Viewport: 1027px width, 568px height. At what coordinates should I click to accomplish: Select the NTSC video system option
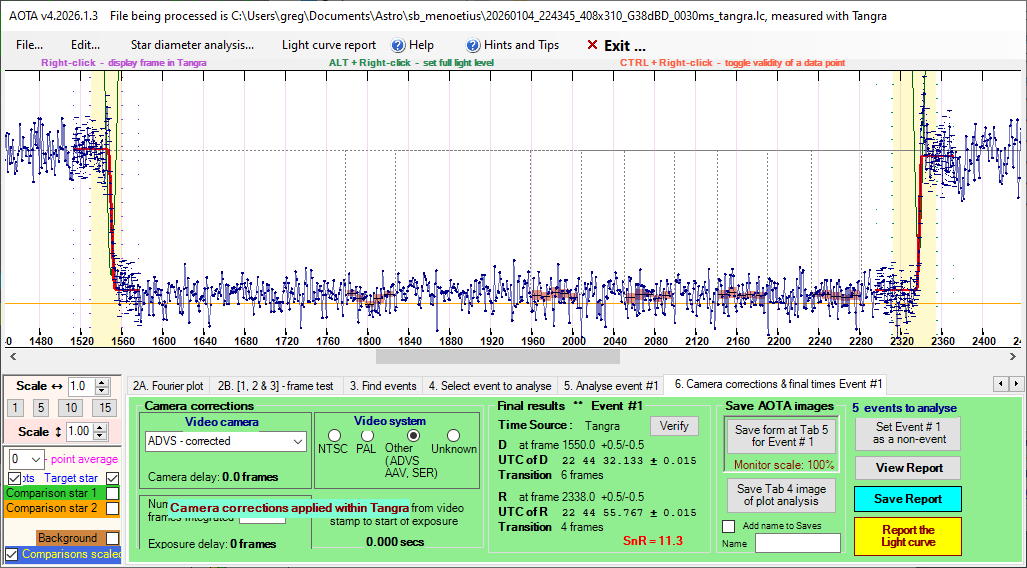point(334,435)
